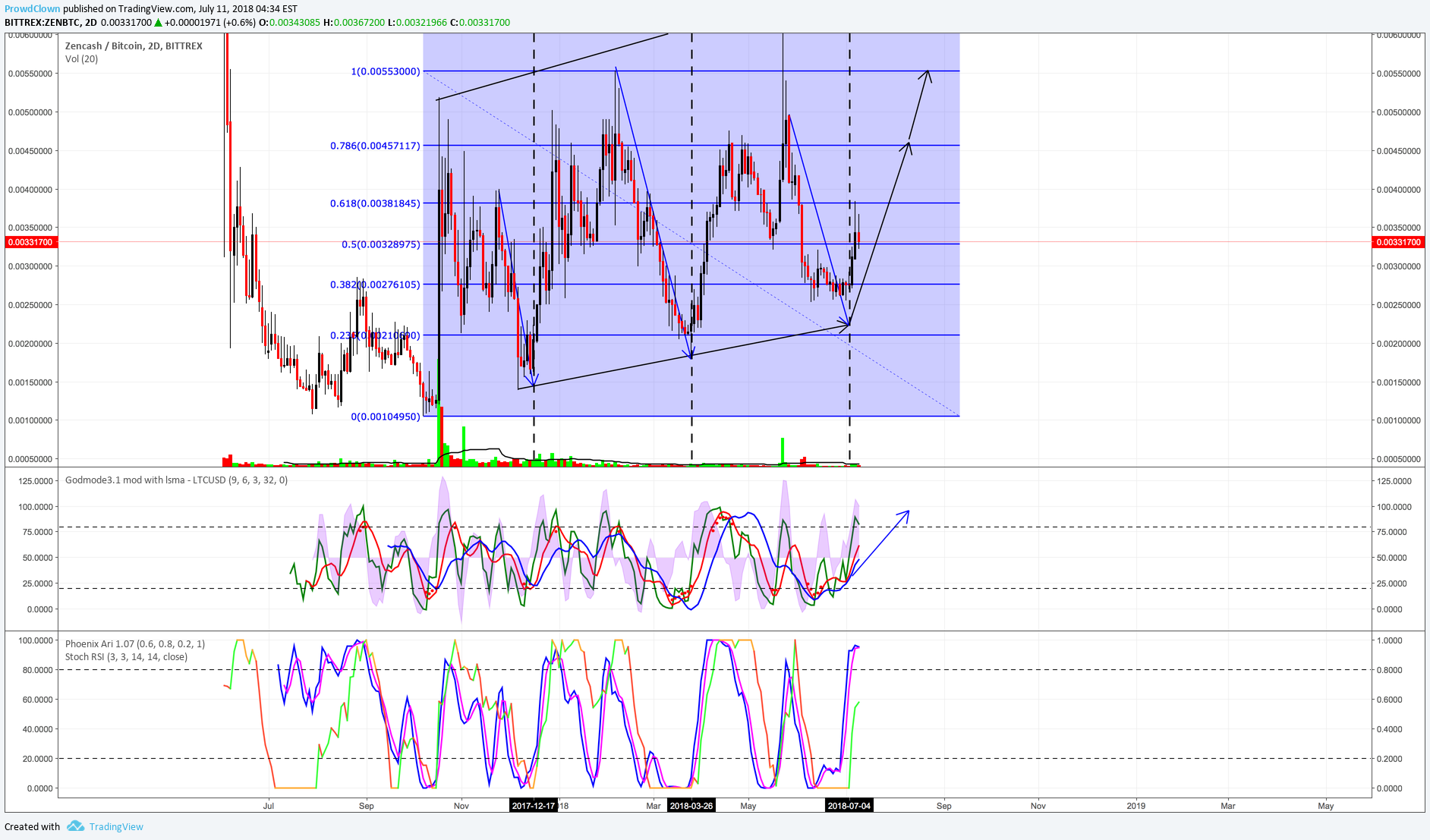Image resolution: width=1430 pixels, height=840 pixels.
Task: Click the 0.00100000 right price axis label
Action: [x=1398, y=420]
